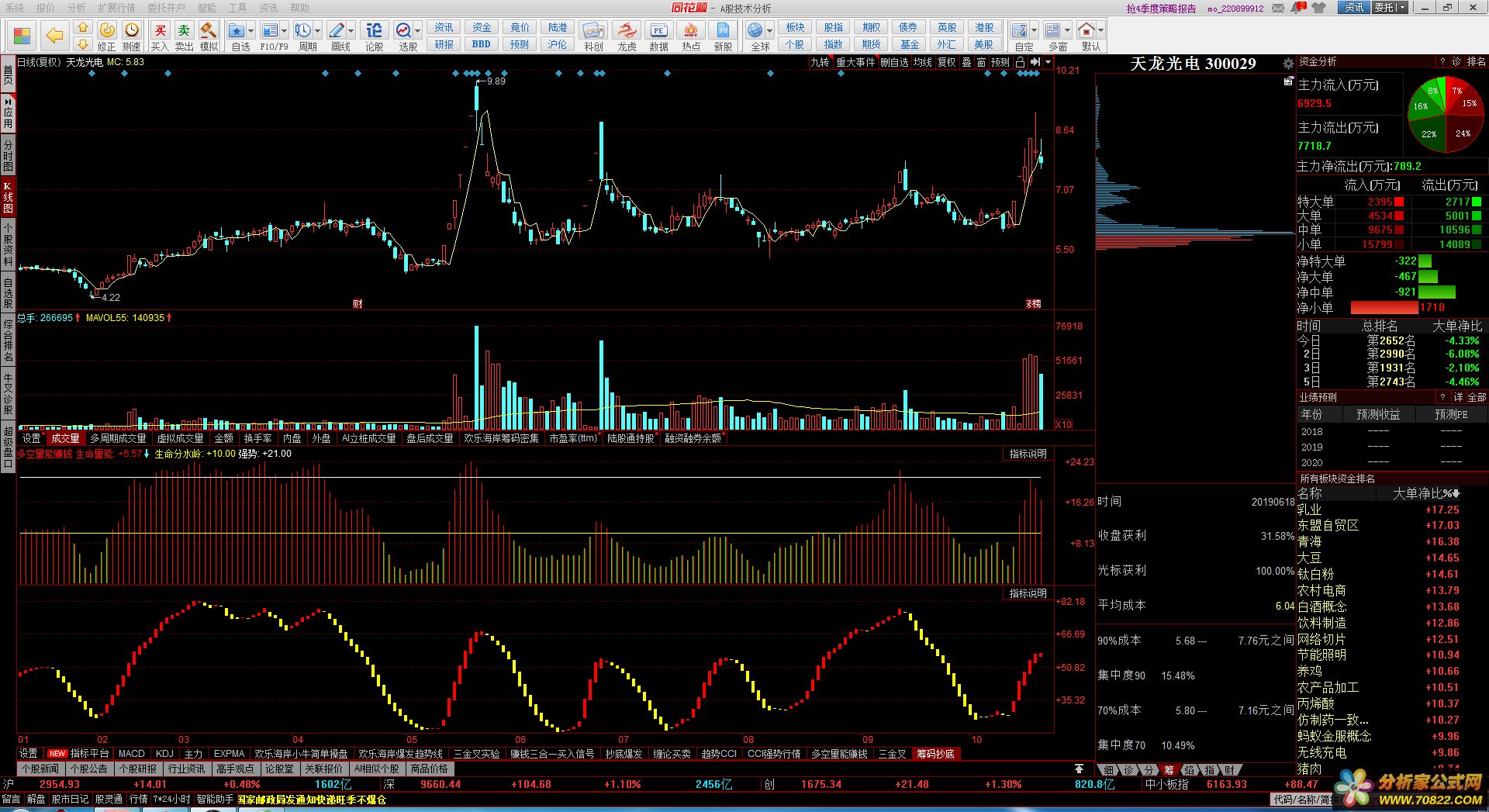Screen dimensions: 1489x812
Task: Click the back arrow toolbar icon
Action: (x=54, y=35)
